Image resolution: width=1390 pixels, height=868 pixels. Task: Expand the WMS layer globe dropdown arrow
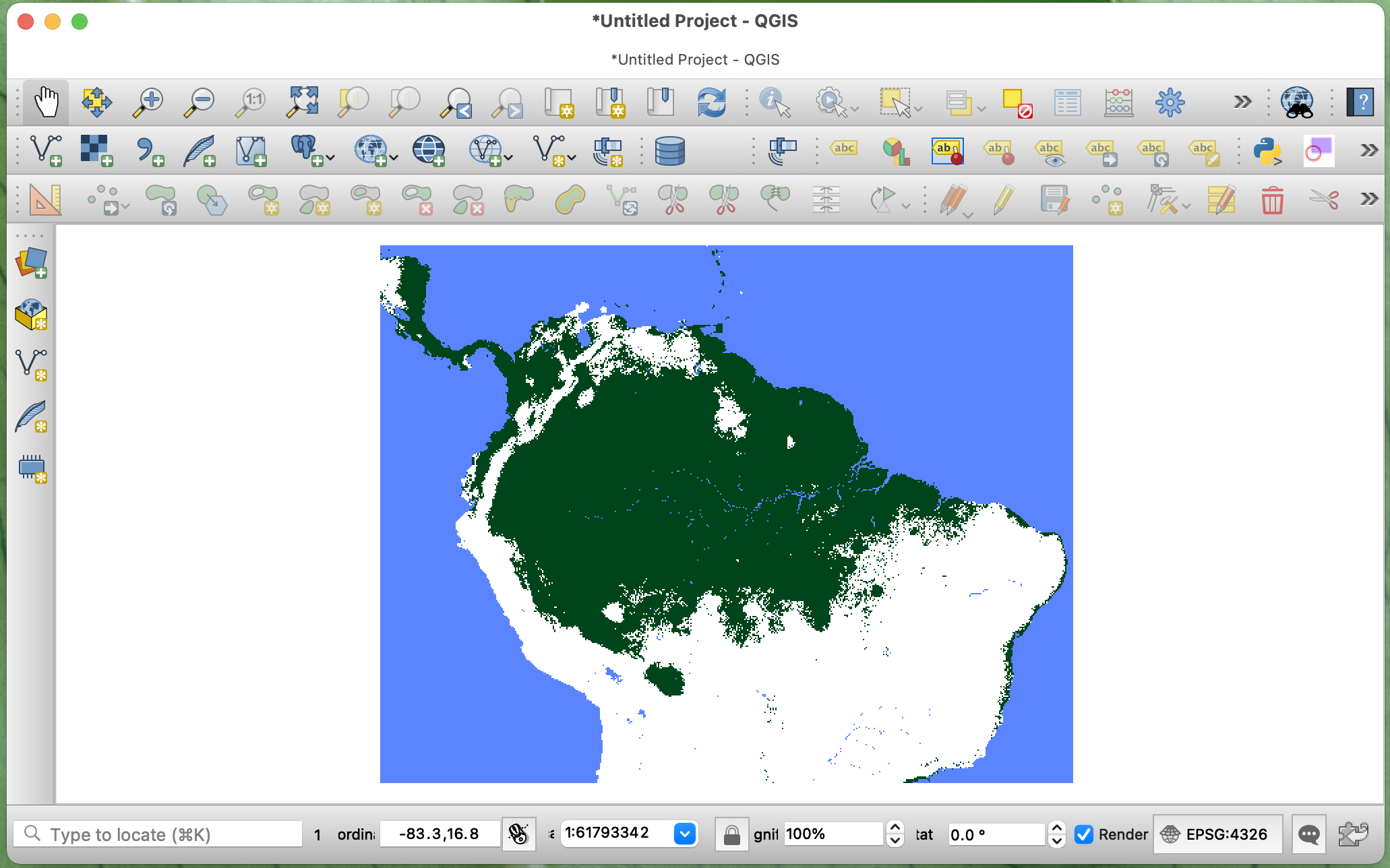click(394, 158)
